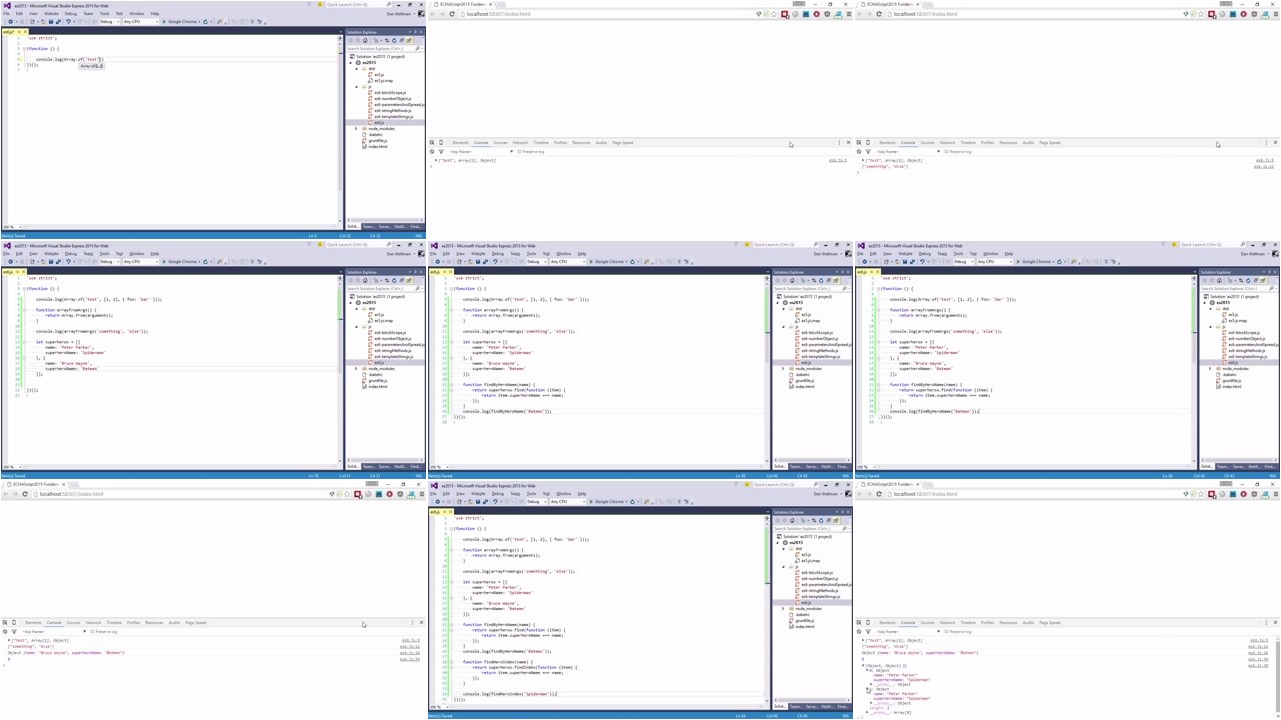Toggle Preserve log checkbox in Chrome with expanded Object log

click(x=947, y=631)
